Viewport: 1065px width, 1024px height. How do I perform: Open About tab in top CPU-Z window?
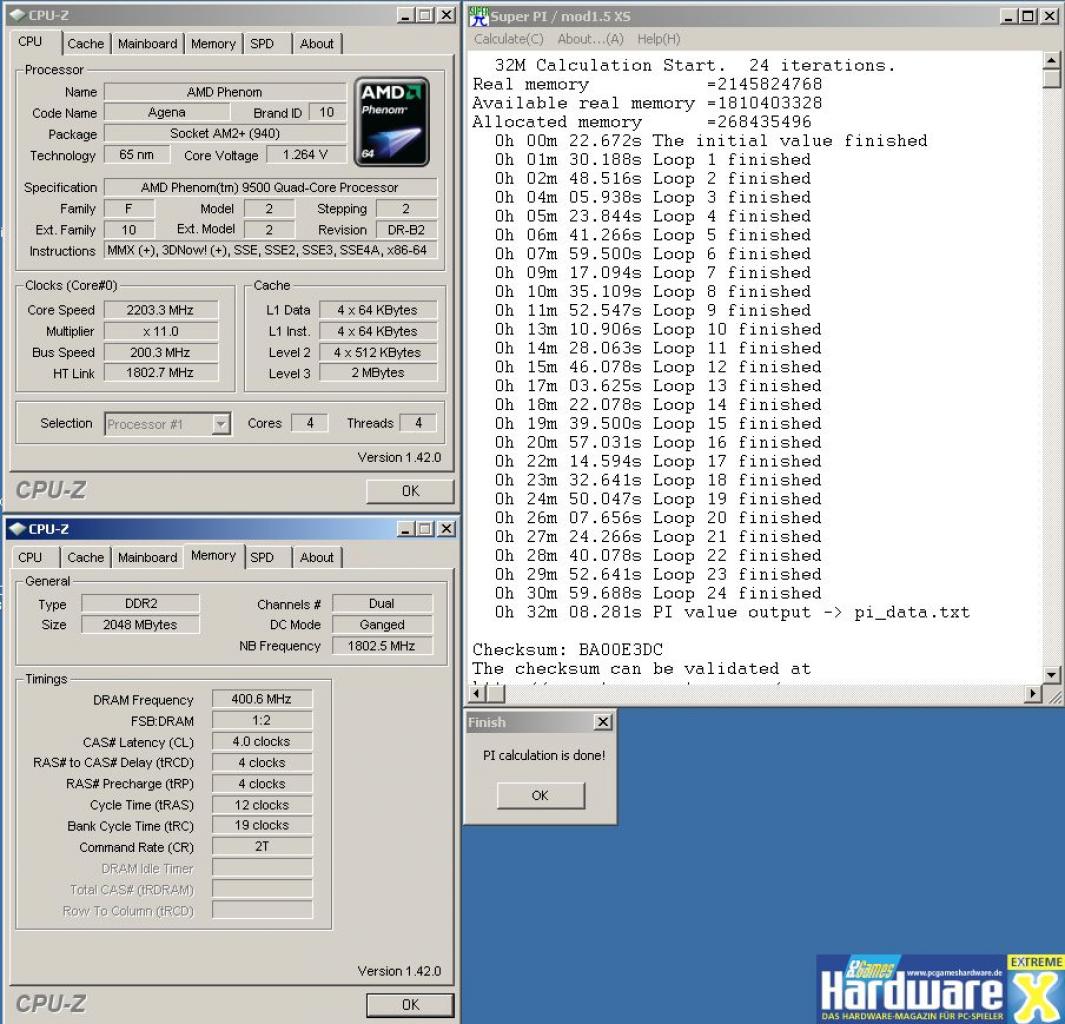317,43
